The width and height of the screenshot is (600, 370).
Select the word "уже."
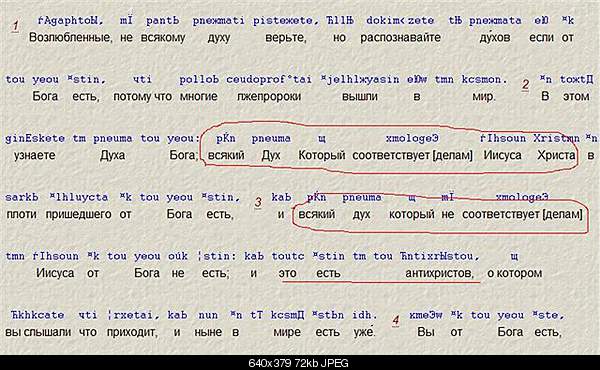click(x=364, y=332)
